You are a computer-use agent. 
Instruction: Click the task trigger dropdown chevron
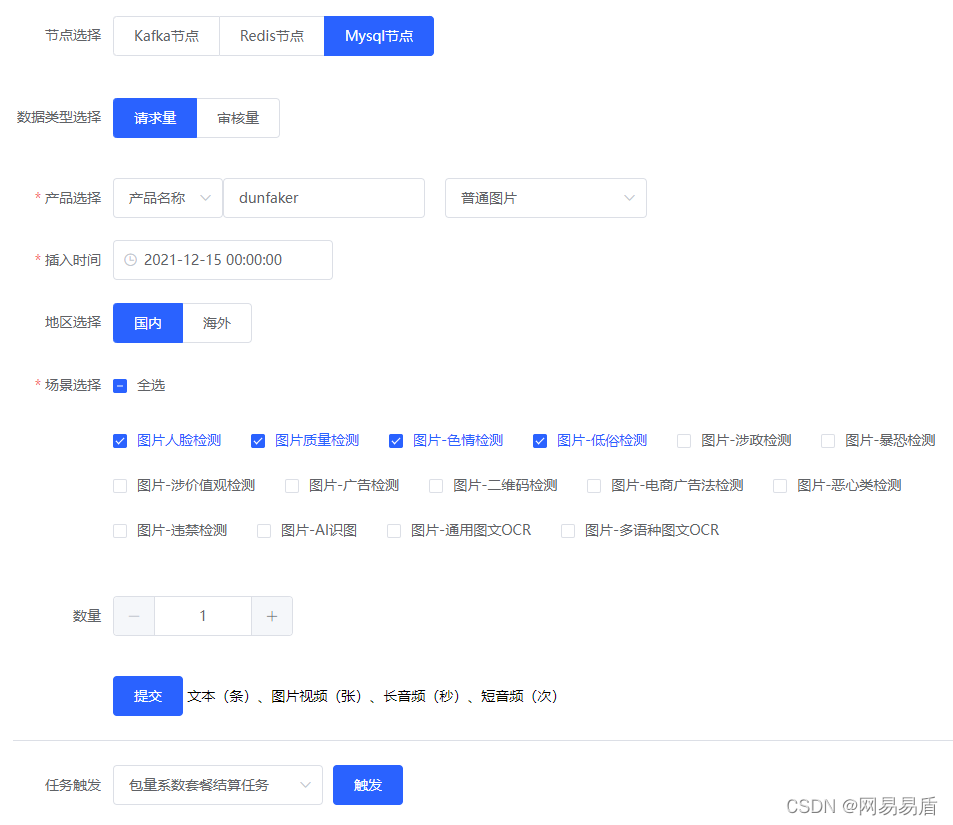pyautogui.click(x=306, y=785)
